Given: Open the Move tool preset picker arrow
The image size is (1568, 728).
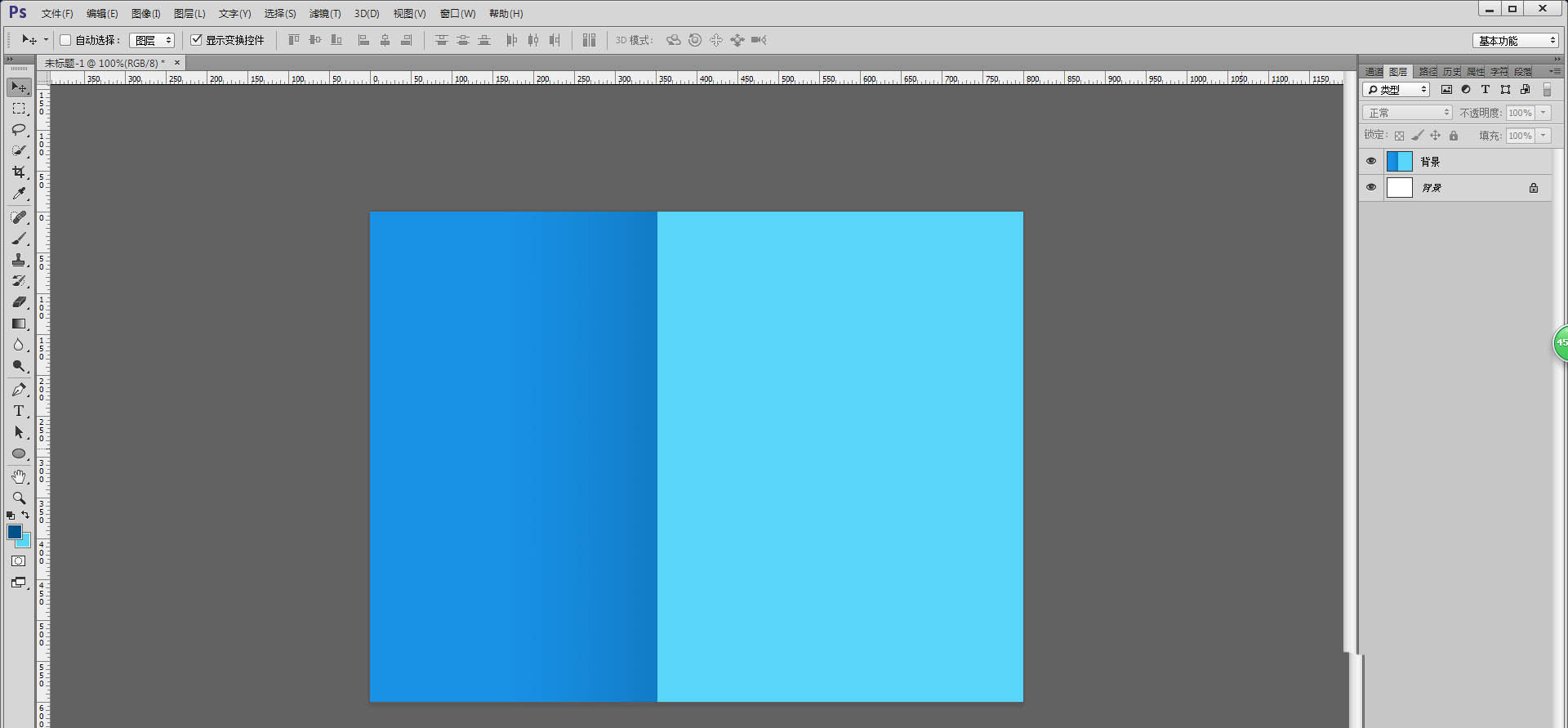Looking at the screenshot, I should click(x=46, y=40).
